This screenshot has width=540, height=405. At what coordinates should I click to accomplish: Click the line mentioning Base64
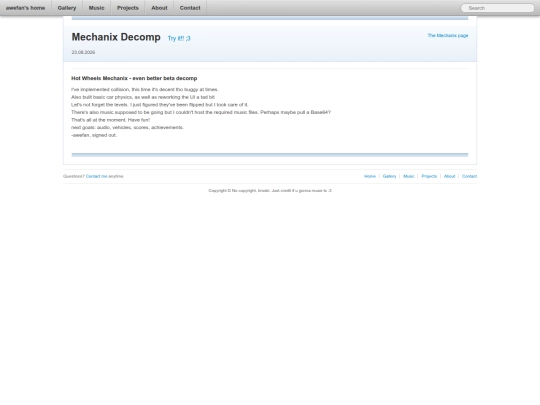point(201,112)
